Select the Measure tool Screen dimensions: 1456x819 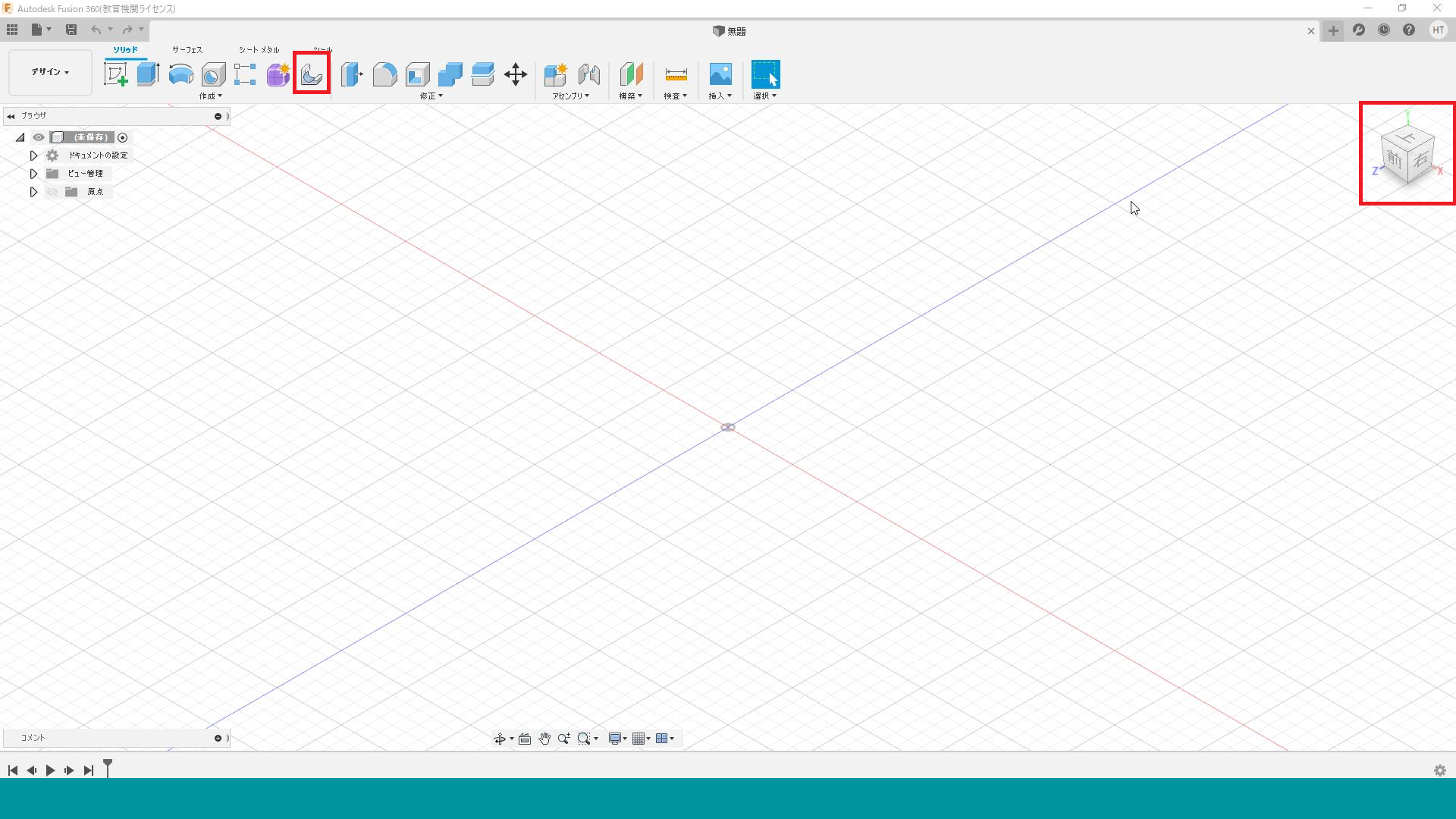click(x=676, y=74)
